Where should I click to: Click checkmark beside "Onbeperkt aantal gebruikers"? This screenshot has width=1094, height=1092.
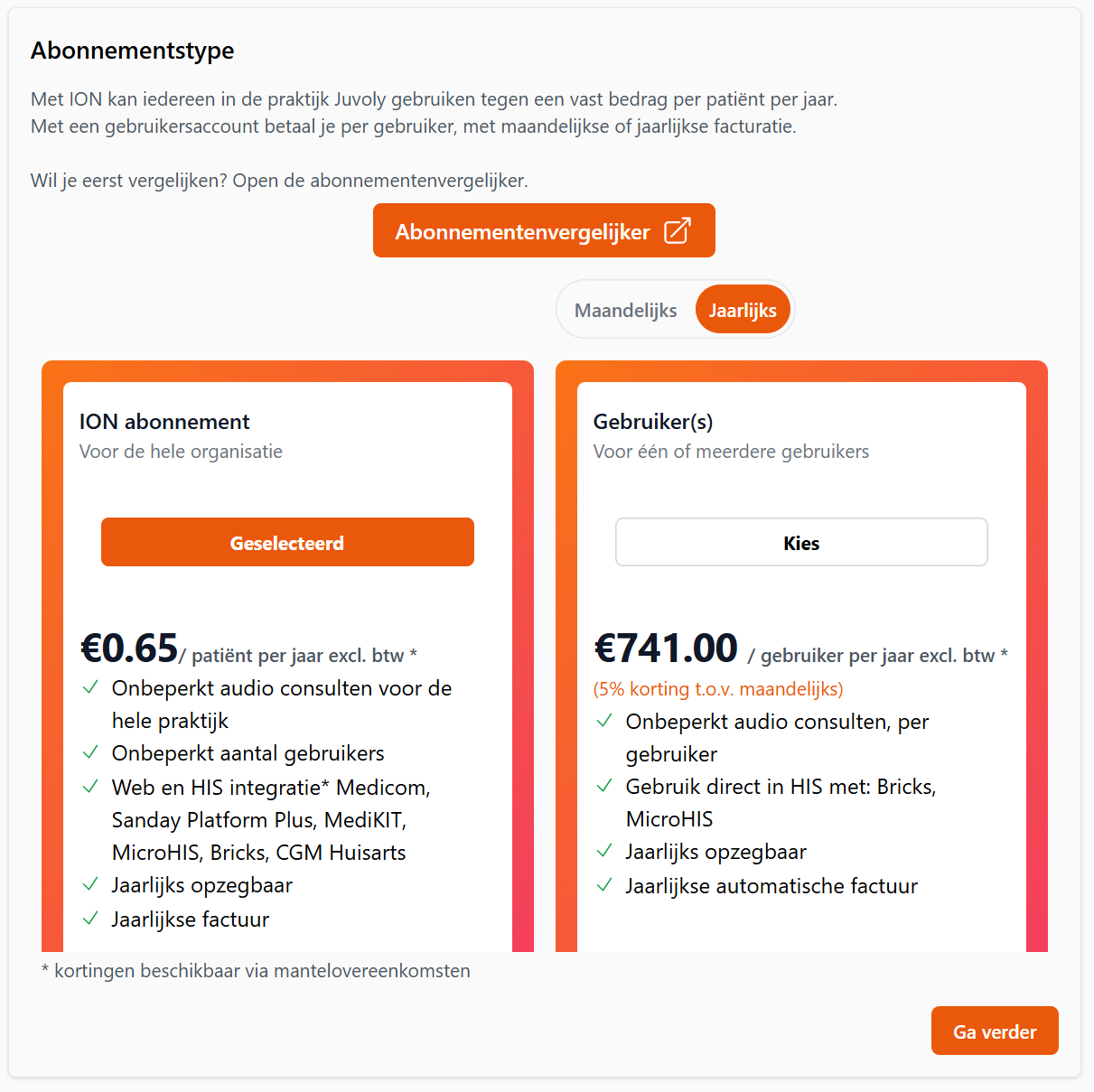[x=90, y=752]
